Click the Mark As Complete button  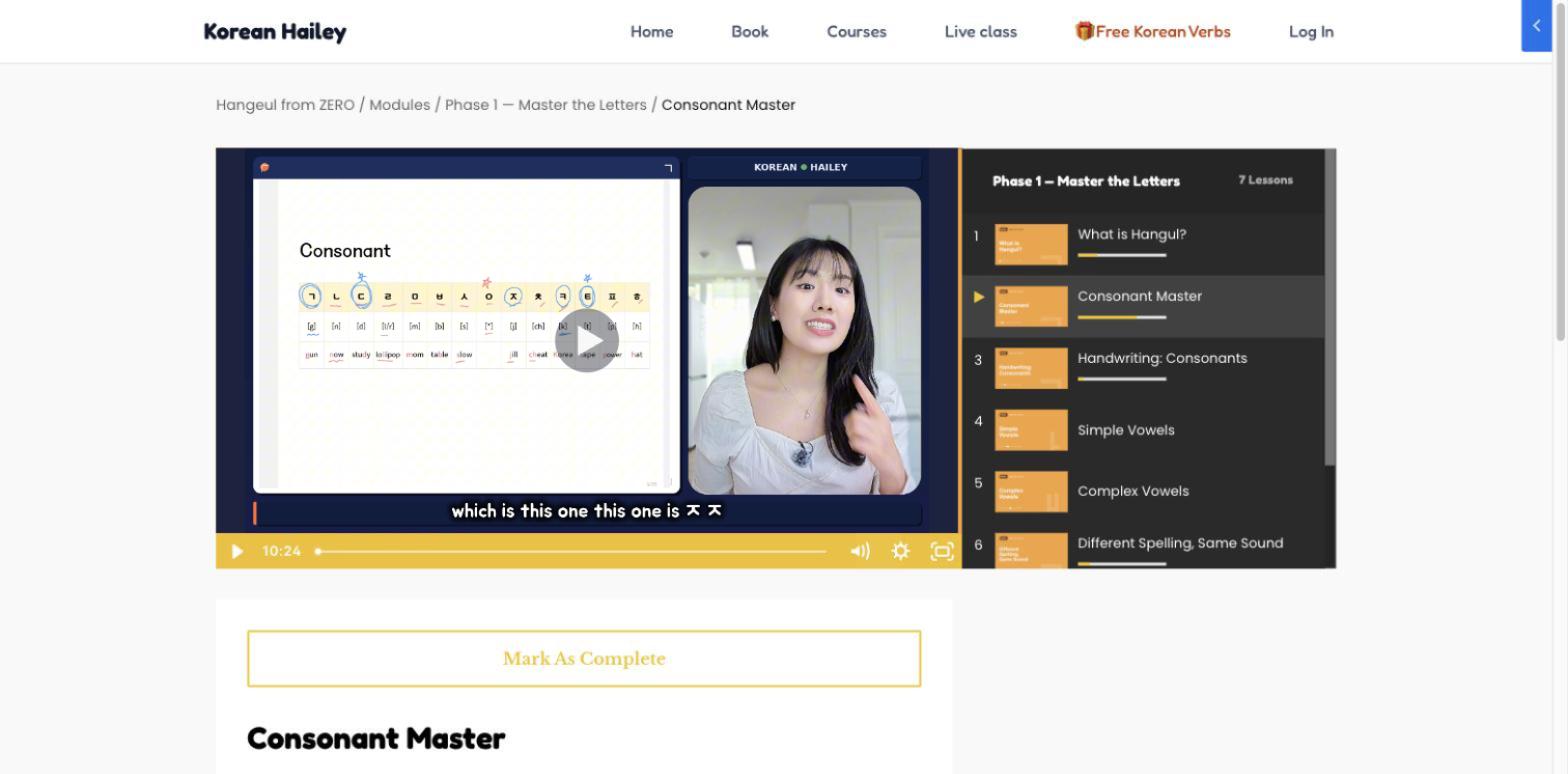tap(584, 659)
